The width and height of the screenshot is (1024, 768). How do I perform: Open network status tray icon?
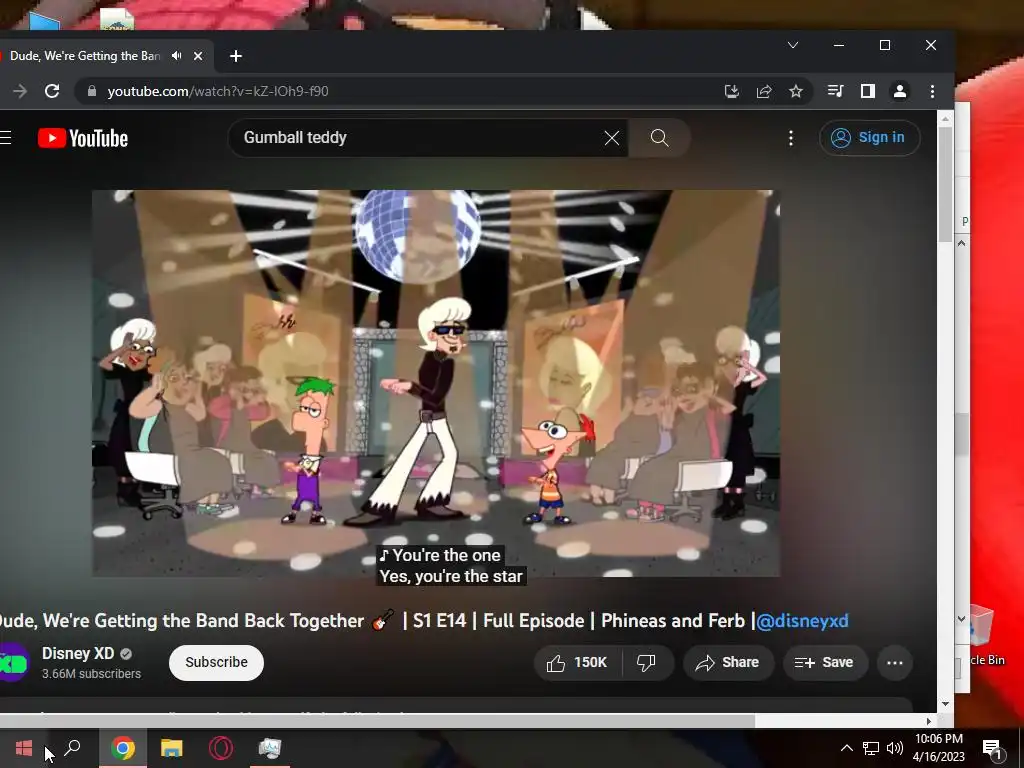871,748
